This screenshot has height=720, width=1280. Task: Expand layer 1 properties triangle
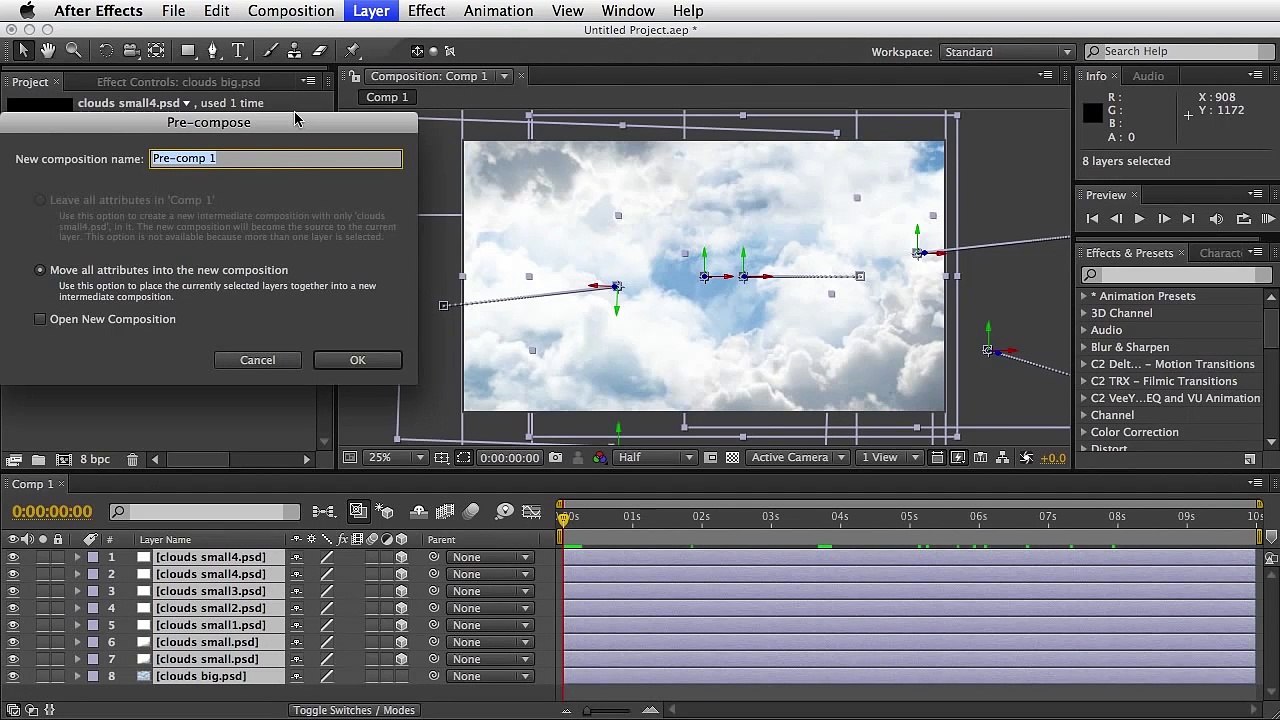(77, 558)
